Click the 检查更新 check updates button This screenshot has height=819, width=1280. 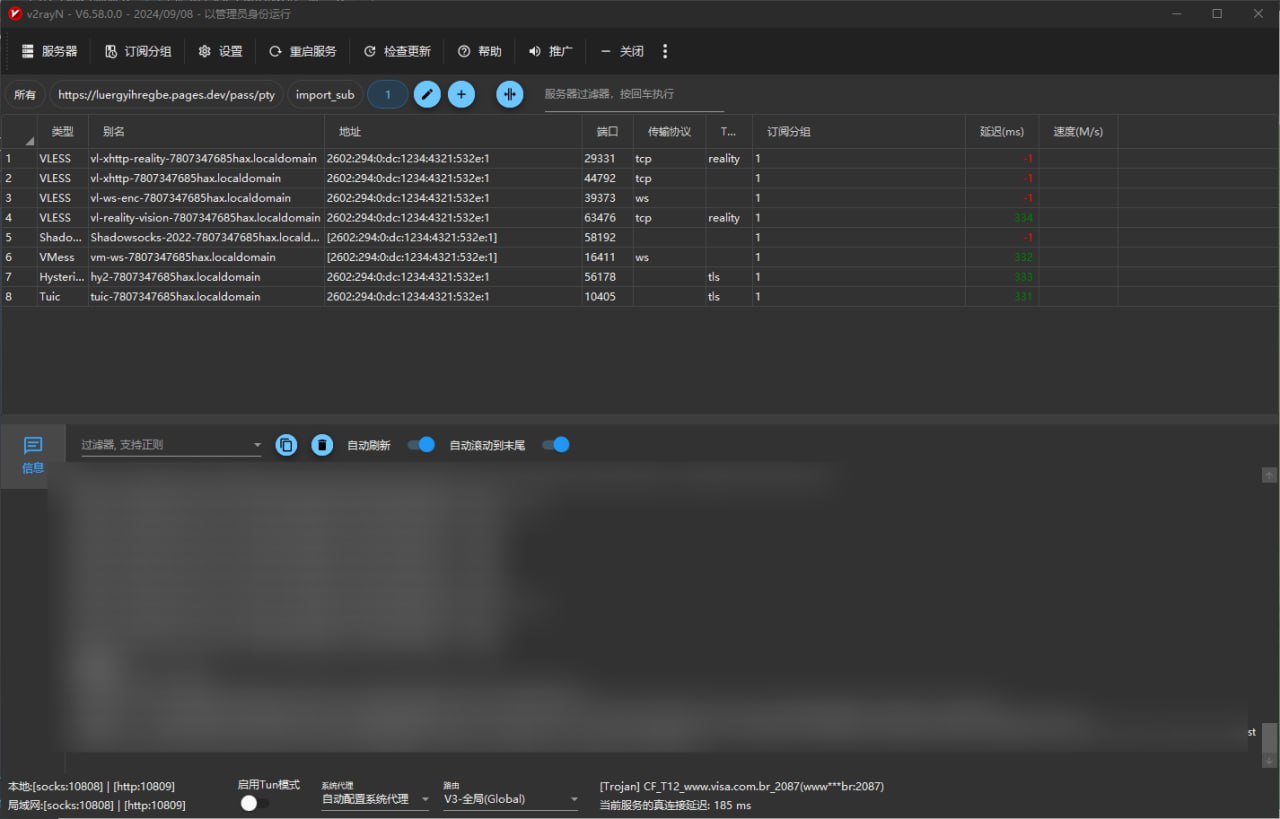[x=397, y=52]
